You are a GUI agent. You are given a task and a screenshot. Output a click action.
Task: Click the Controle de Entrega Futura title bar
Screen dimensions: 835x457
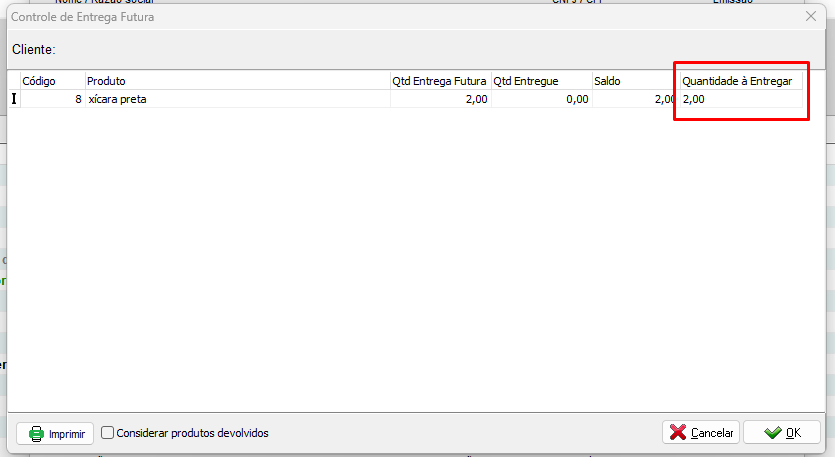click(x=400, y=17)
